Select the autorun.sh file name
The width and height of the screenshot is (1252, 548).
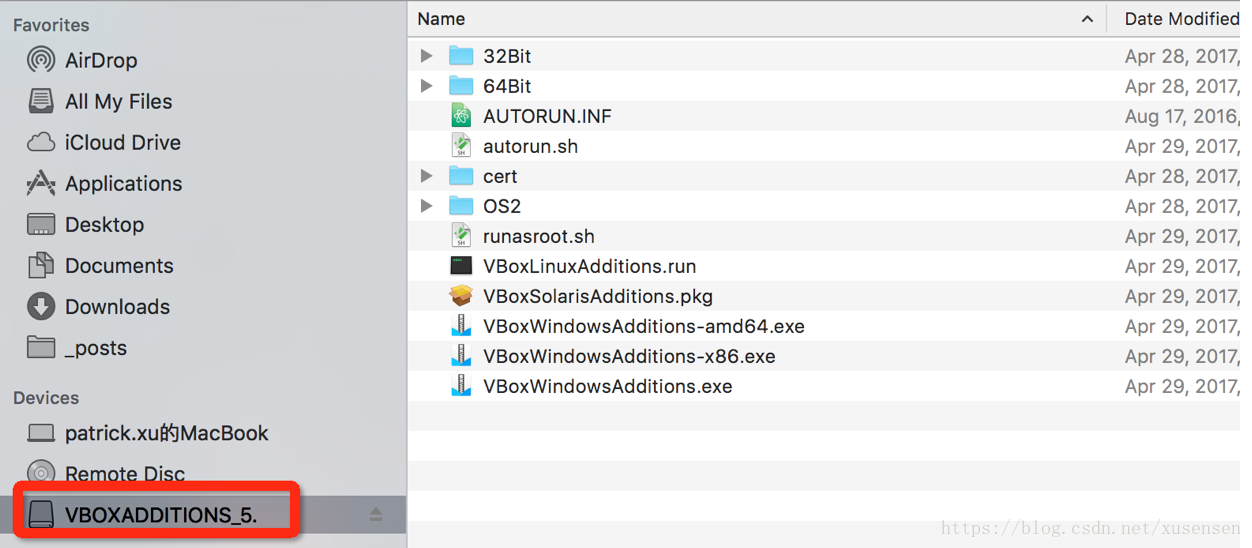530,146
